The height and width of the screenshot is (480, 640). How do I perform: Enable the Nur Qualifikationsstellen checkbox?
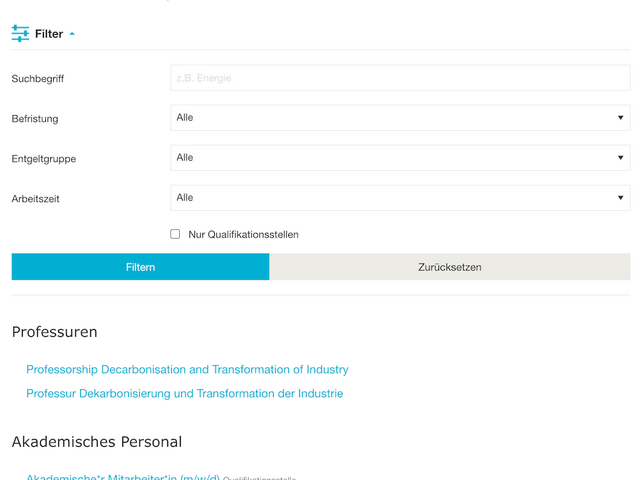(x=175, y=234)
